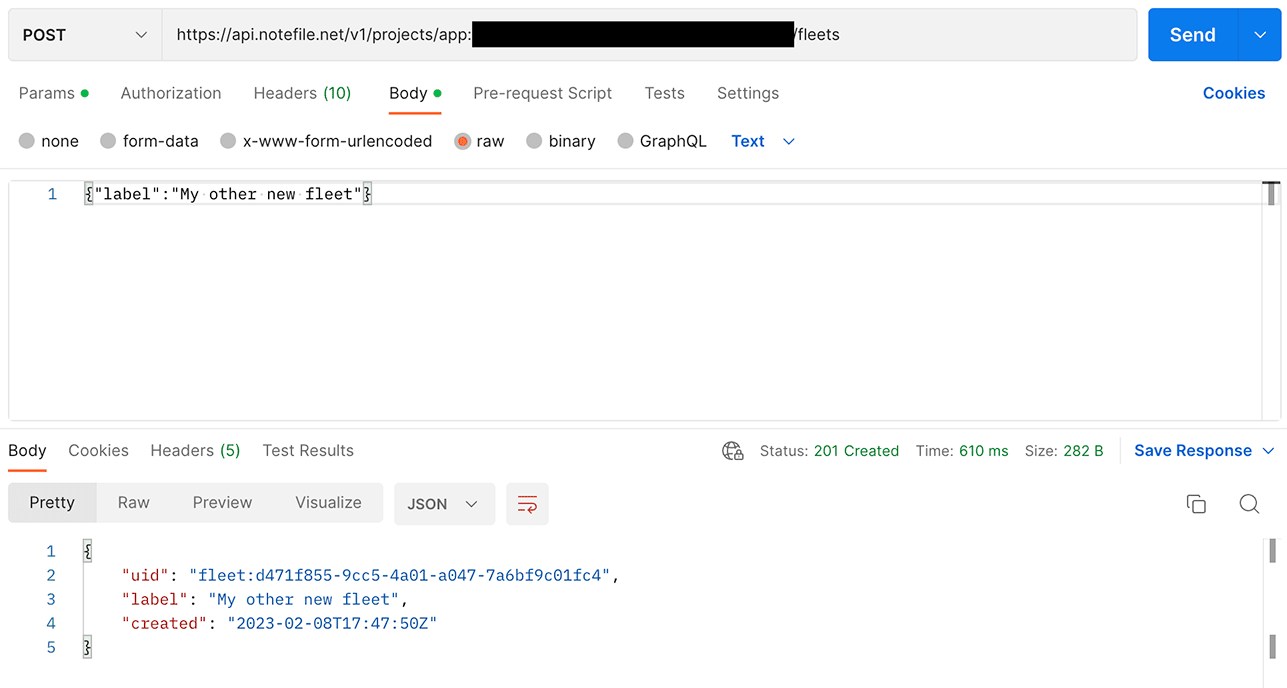Click Save Response
This screenshot has width=1287, height=688.
1192,451
